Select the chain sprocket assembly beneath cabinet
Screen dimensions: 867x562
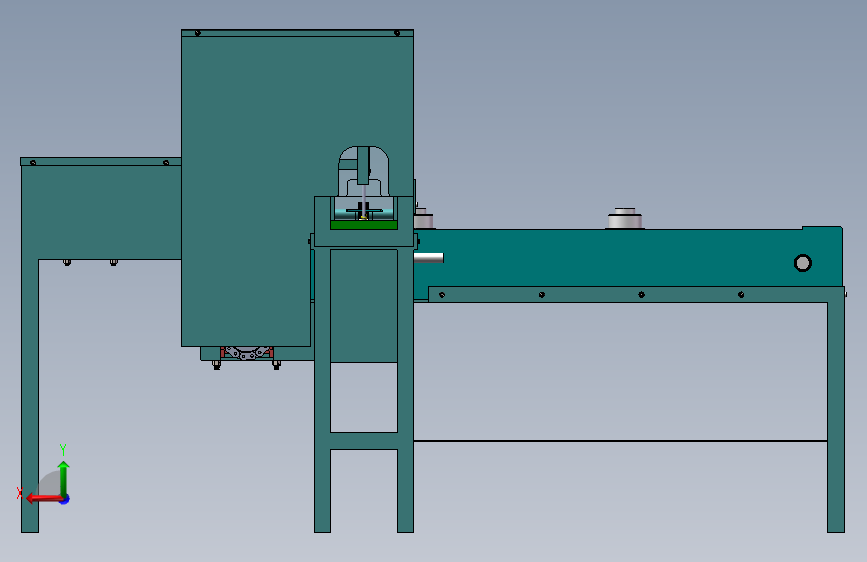click(x=247, y=353)
